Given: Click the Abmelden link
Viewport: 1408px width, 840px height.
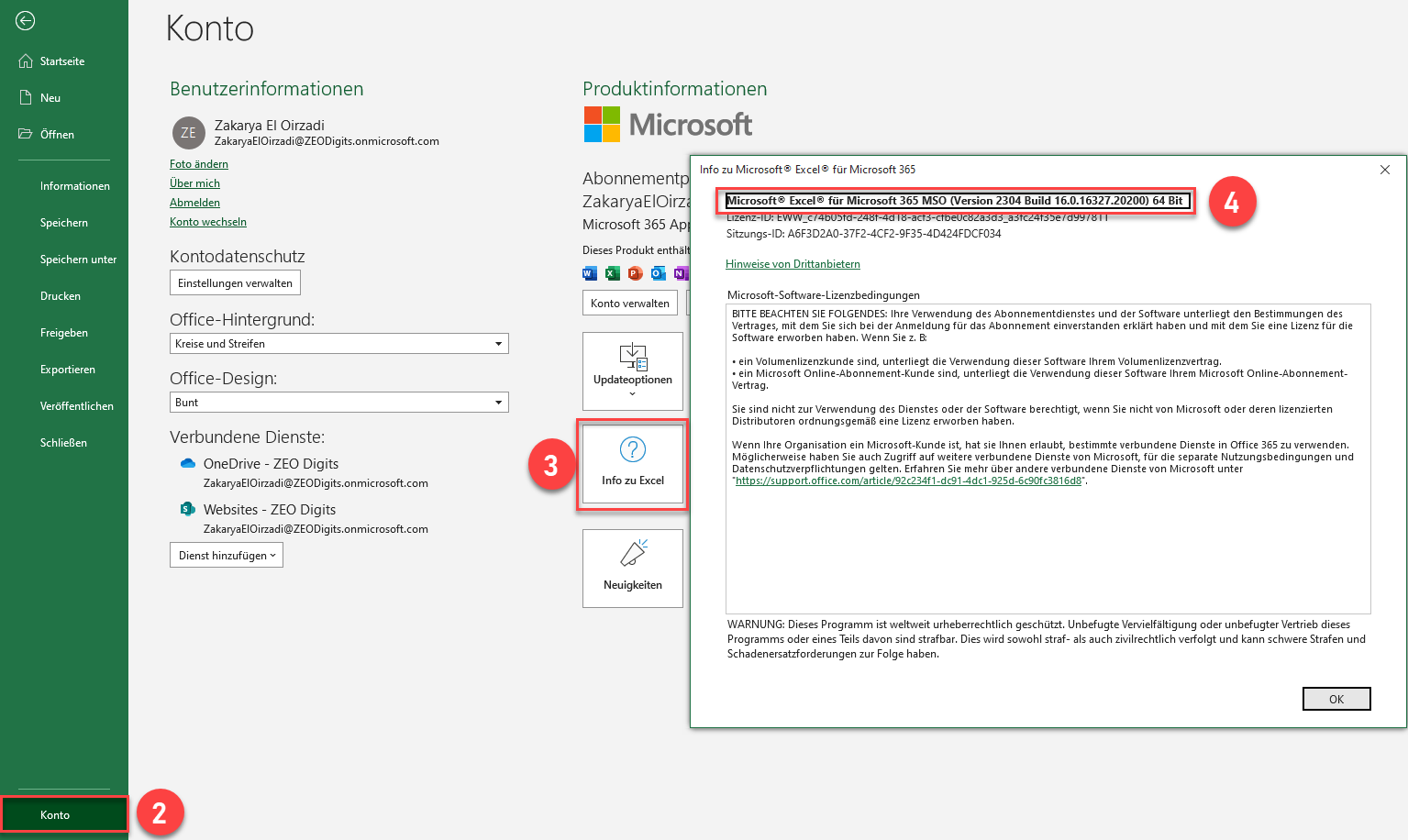Looking at the screenshot, I should click(194, 203).
